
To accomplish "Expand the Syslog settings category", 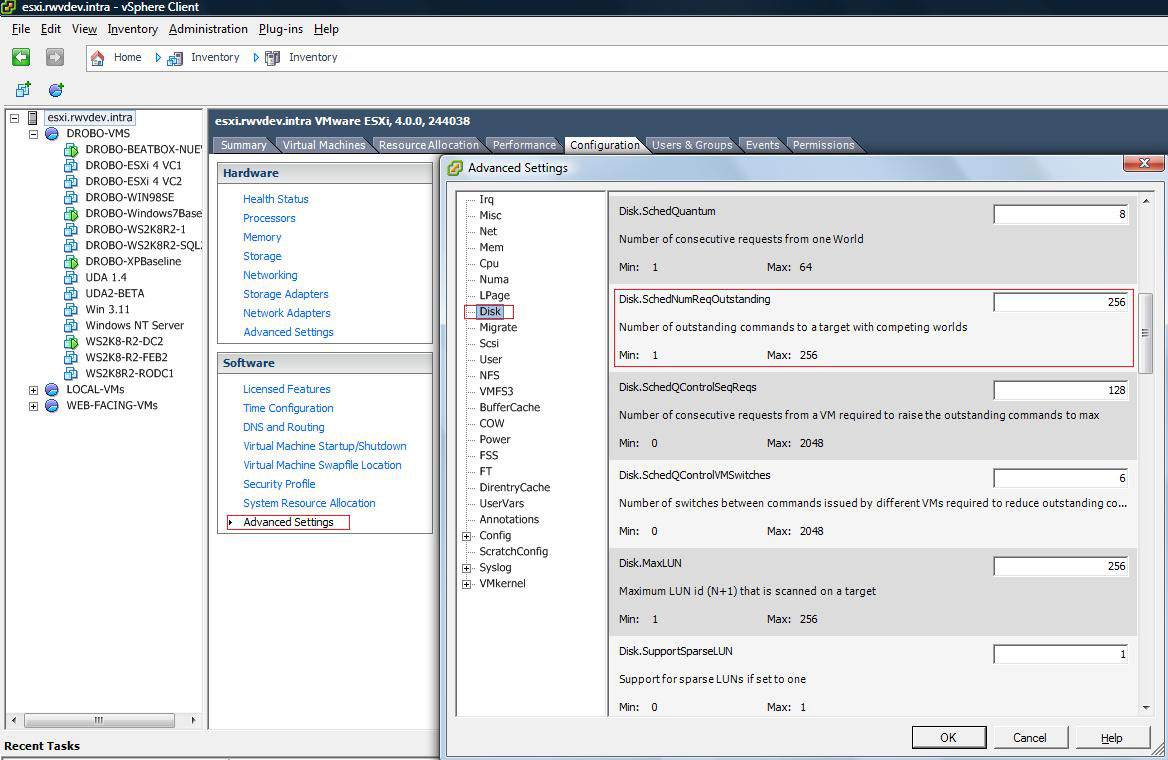I will click(467, 568).
